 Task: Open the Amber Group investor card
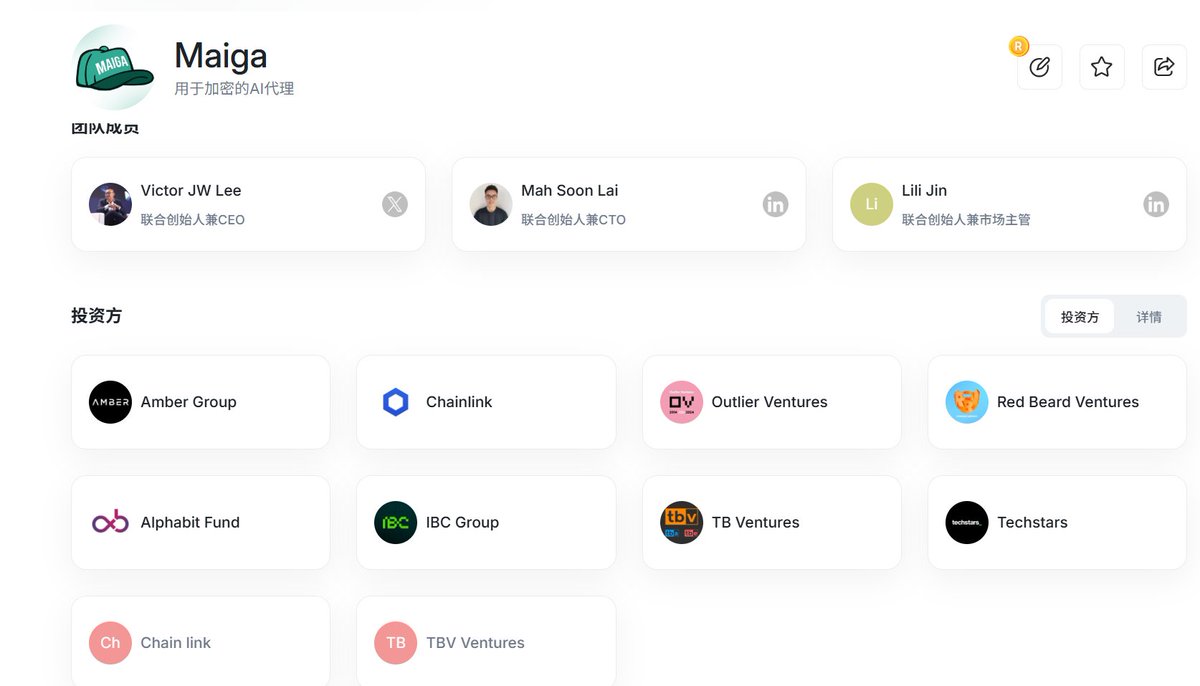click(201, 402)
